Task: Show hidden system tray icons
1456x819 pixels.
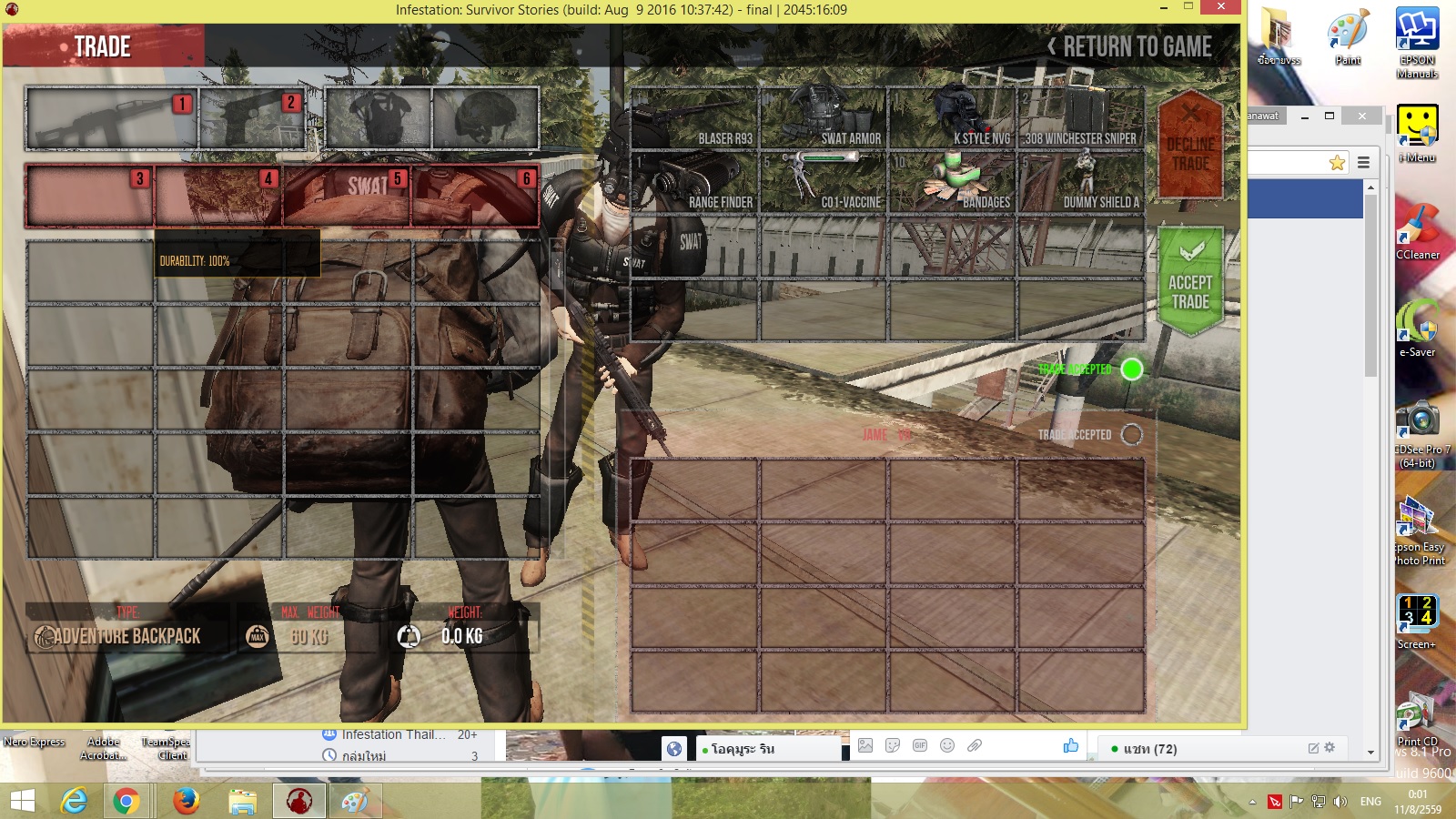Action: pos(1252,802)
